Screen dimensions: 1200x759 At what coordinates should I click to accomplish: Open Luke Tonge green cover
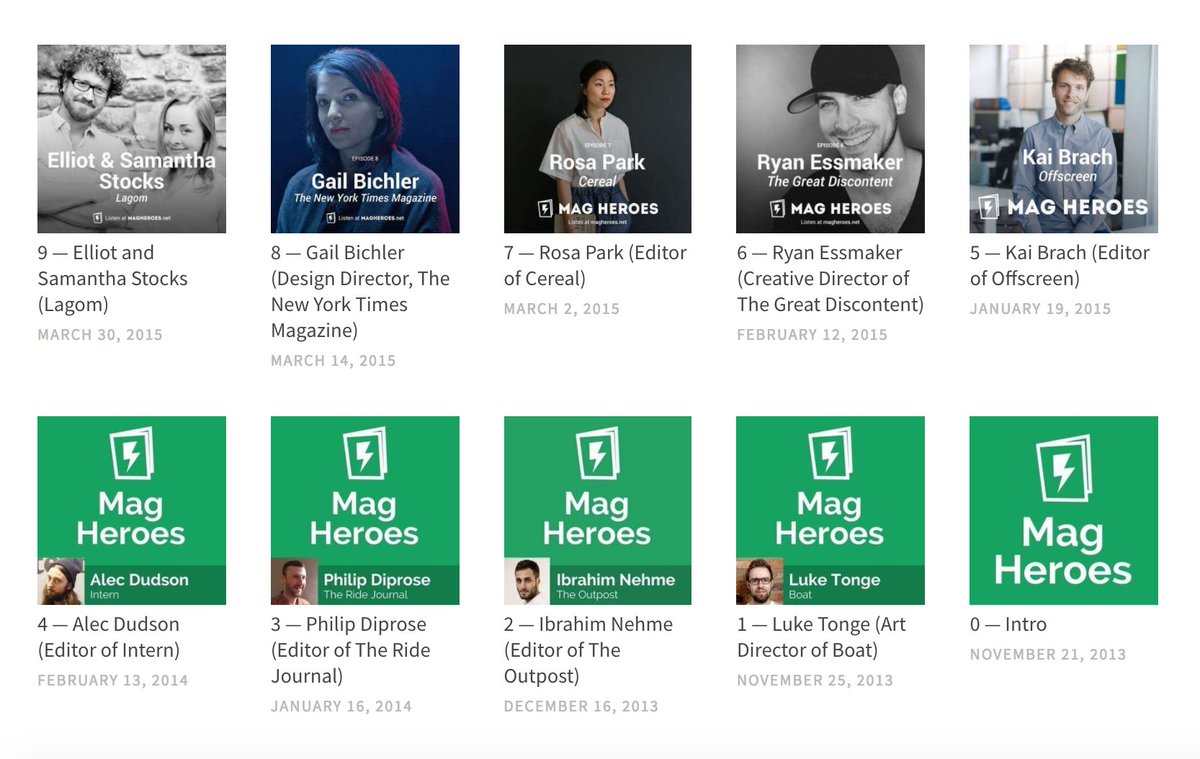coord(830,511)
